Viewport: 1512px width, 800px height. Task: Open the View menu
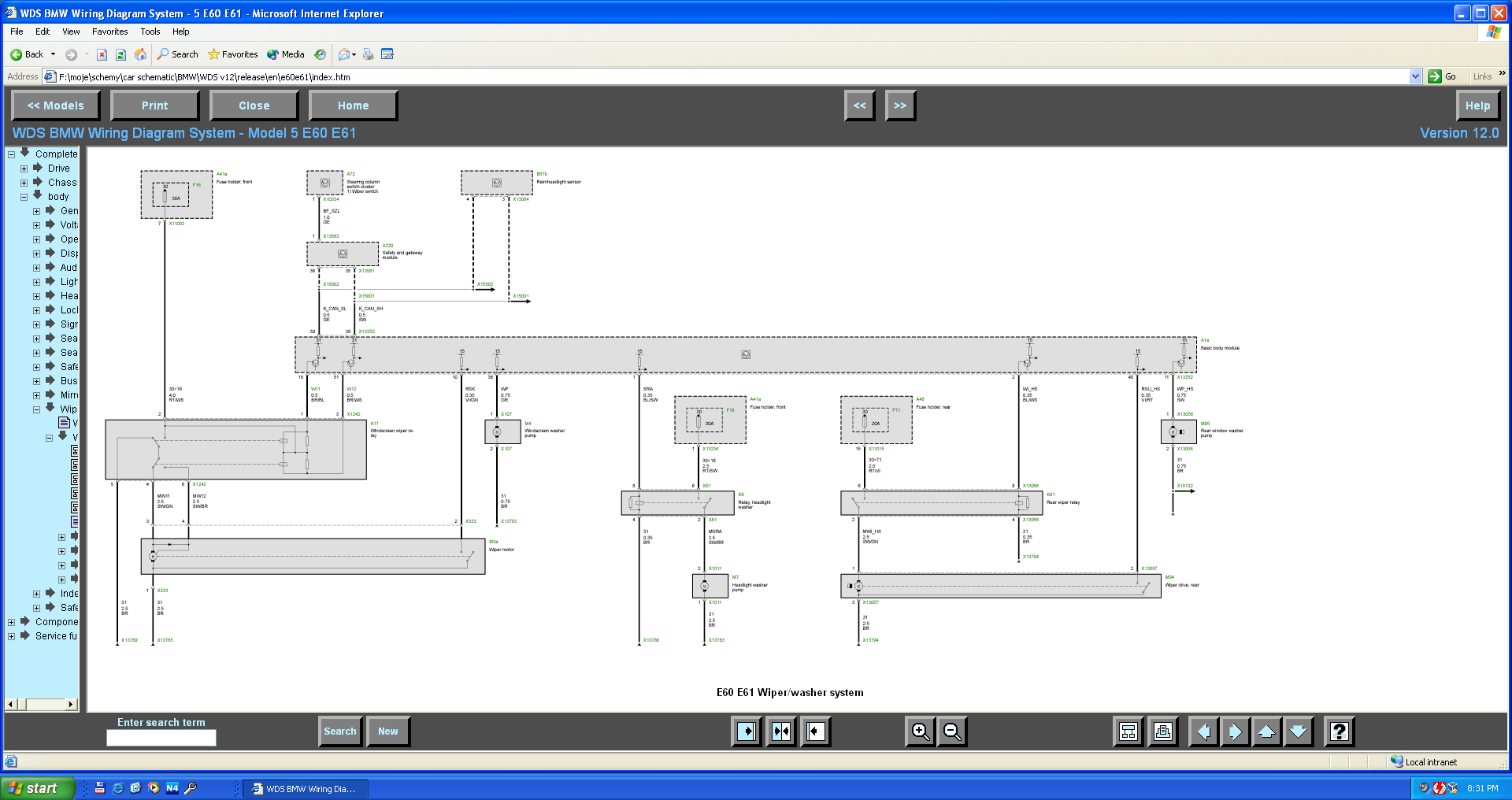click(x=71, y=31)
